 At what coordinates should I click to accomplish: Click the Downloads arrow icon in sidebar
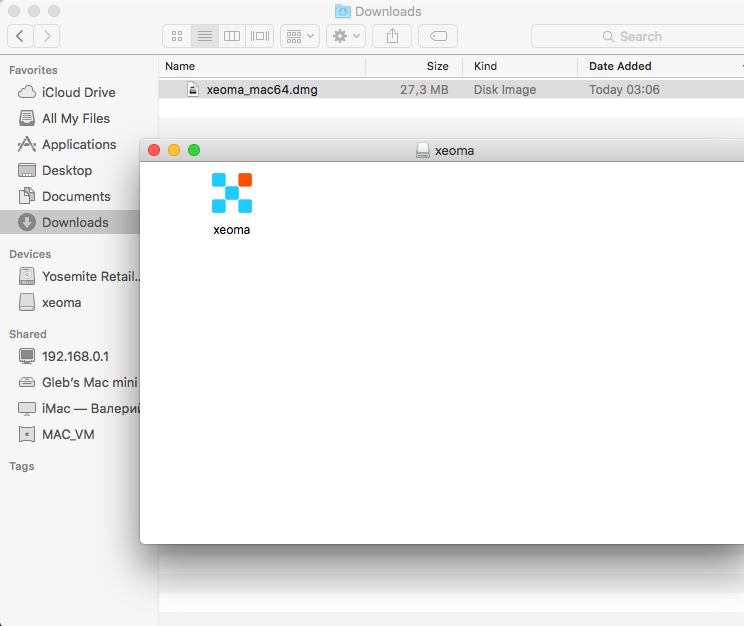[x=27, y=222]
